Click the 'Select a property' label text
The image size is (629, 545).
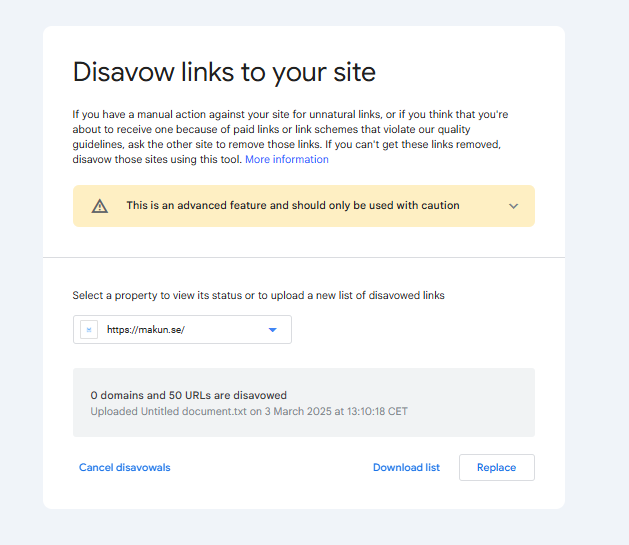pos(258,295)
